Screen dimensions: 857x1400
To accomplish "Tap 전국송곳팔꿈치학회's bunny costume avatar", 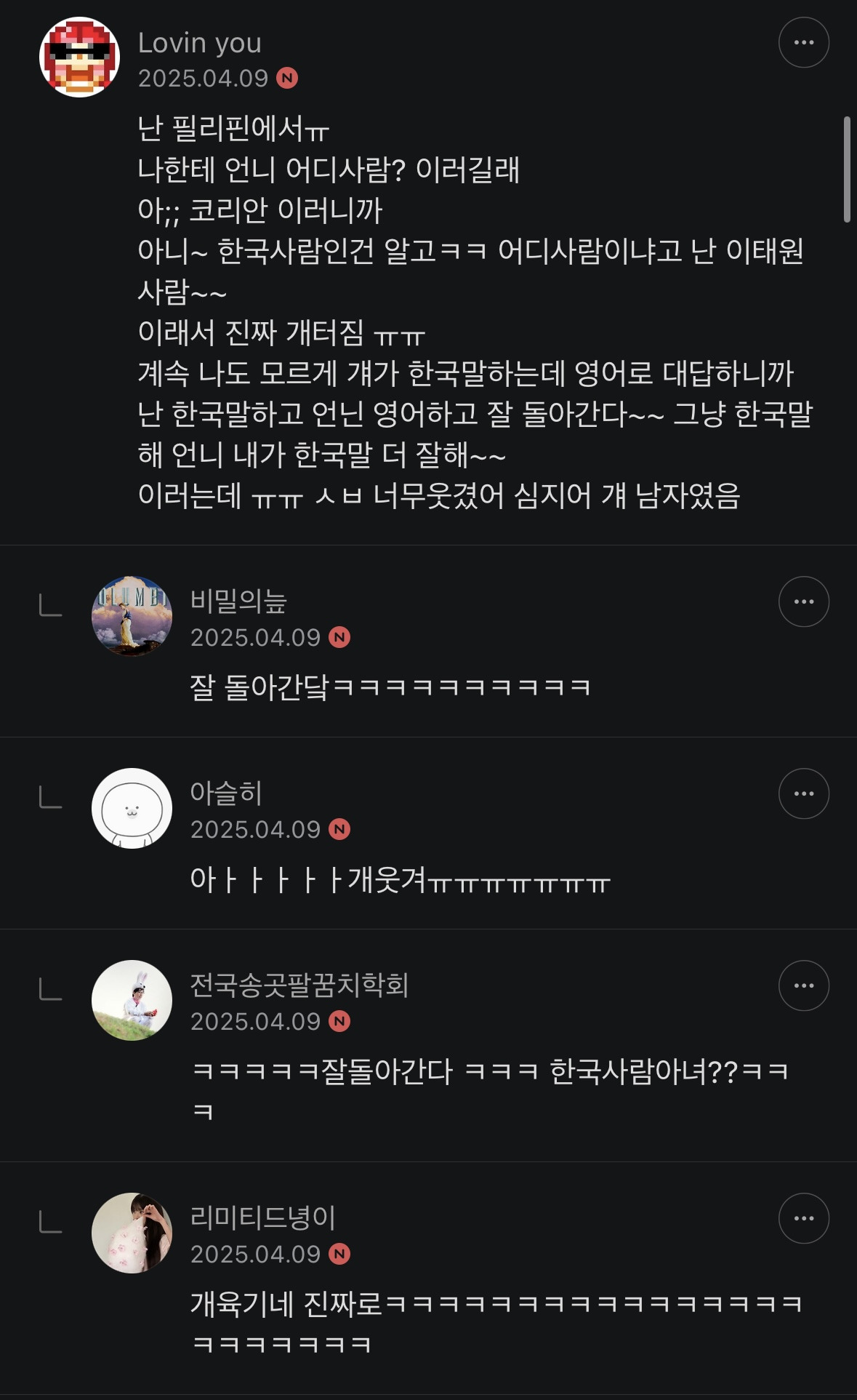I will (132, 1000).
